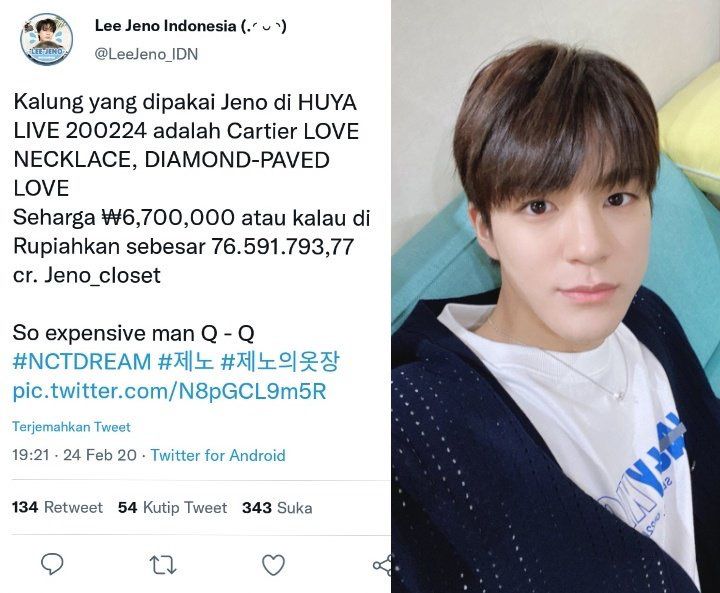Click the reply speech bubble icon
Screen dimensions: 720x593
tap(52, 565)
